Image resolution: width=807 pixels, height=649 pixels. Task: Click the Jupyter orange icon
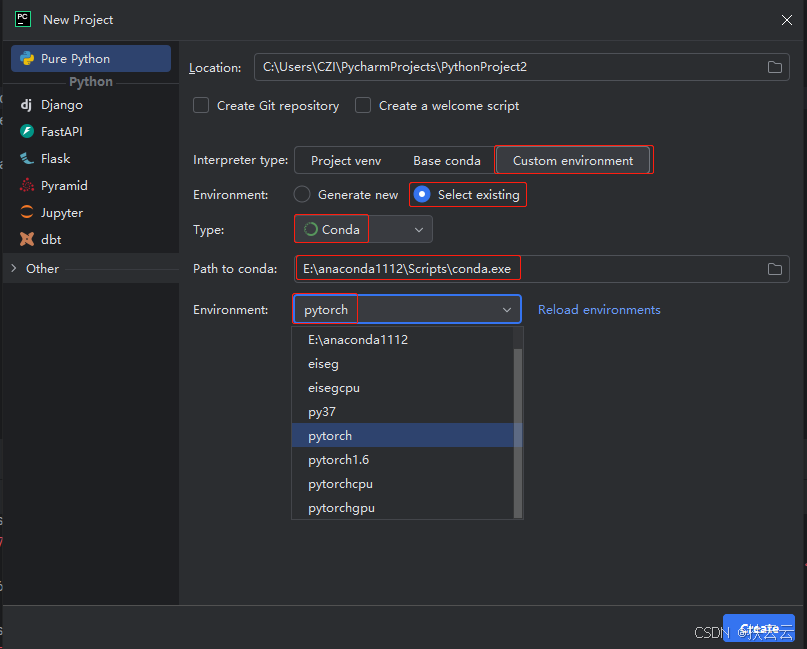point(27,212)
